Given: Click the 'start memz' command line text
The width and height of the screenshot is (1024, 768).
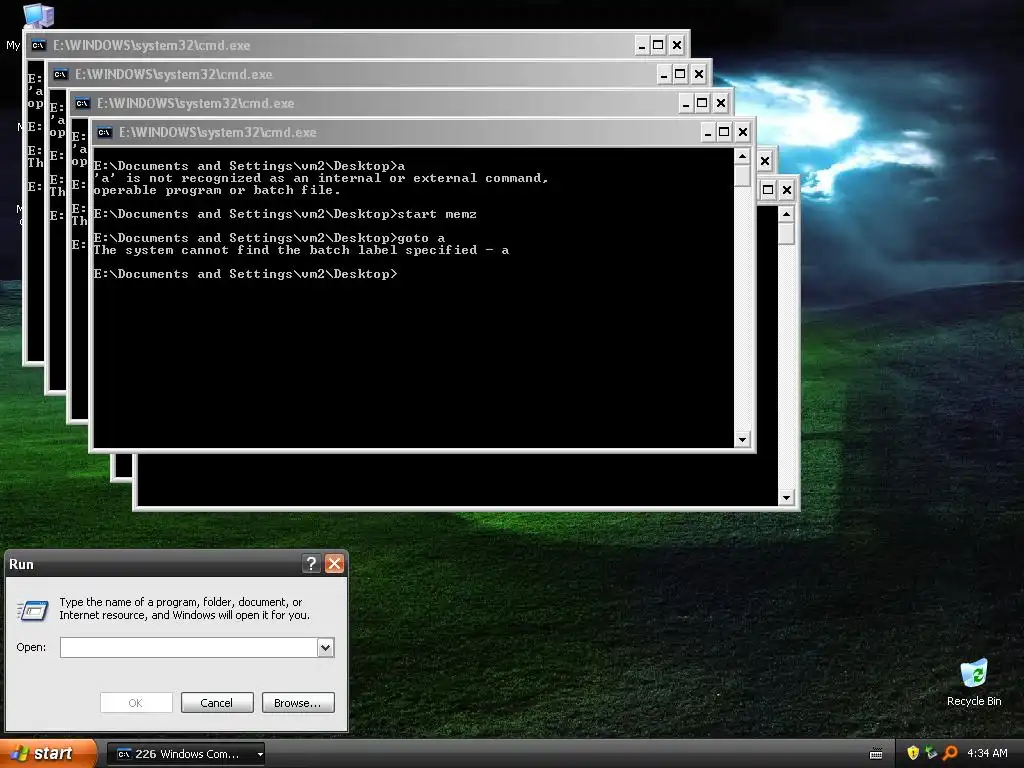Looking at the screenshot, I should pyautogui.click(x=437, y=214).
